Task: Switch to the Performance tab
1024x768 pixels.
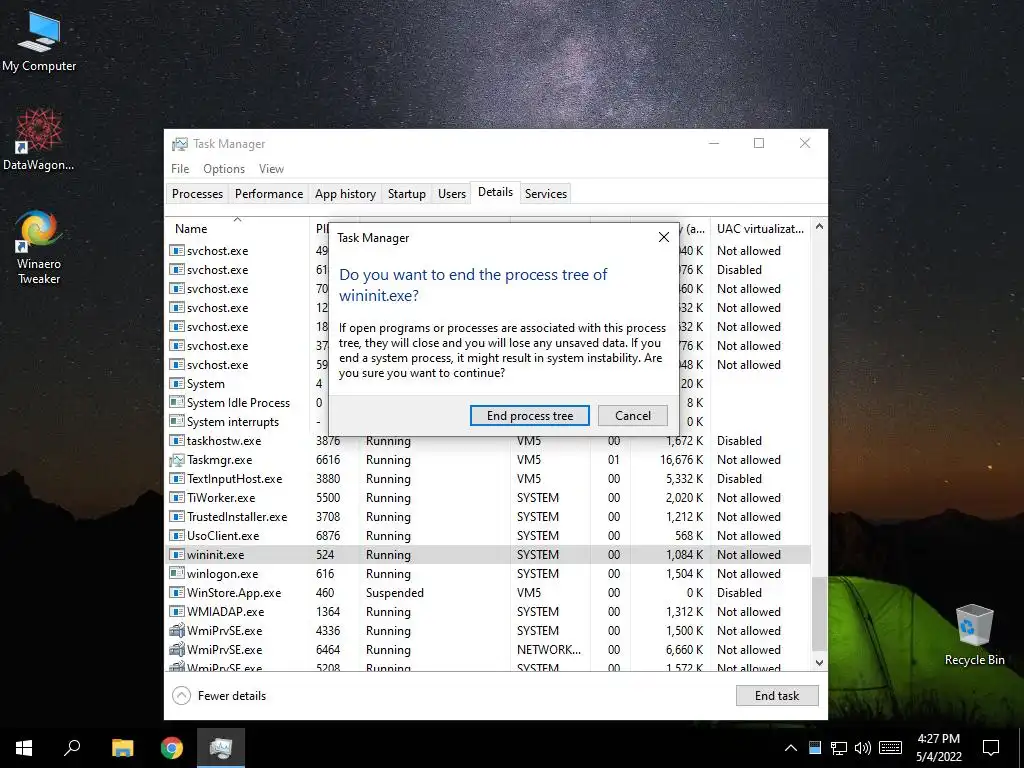Action: click(x=269, y=194)
